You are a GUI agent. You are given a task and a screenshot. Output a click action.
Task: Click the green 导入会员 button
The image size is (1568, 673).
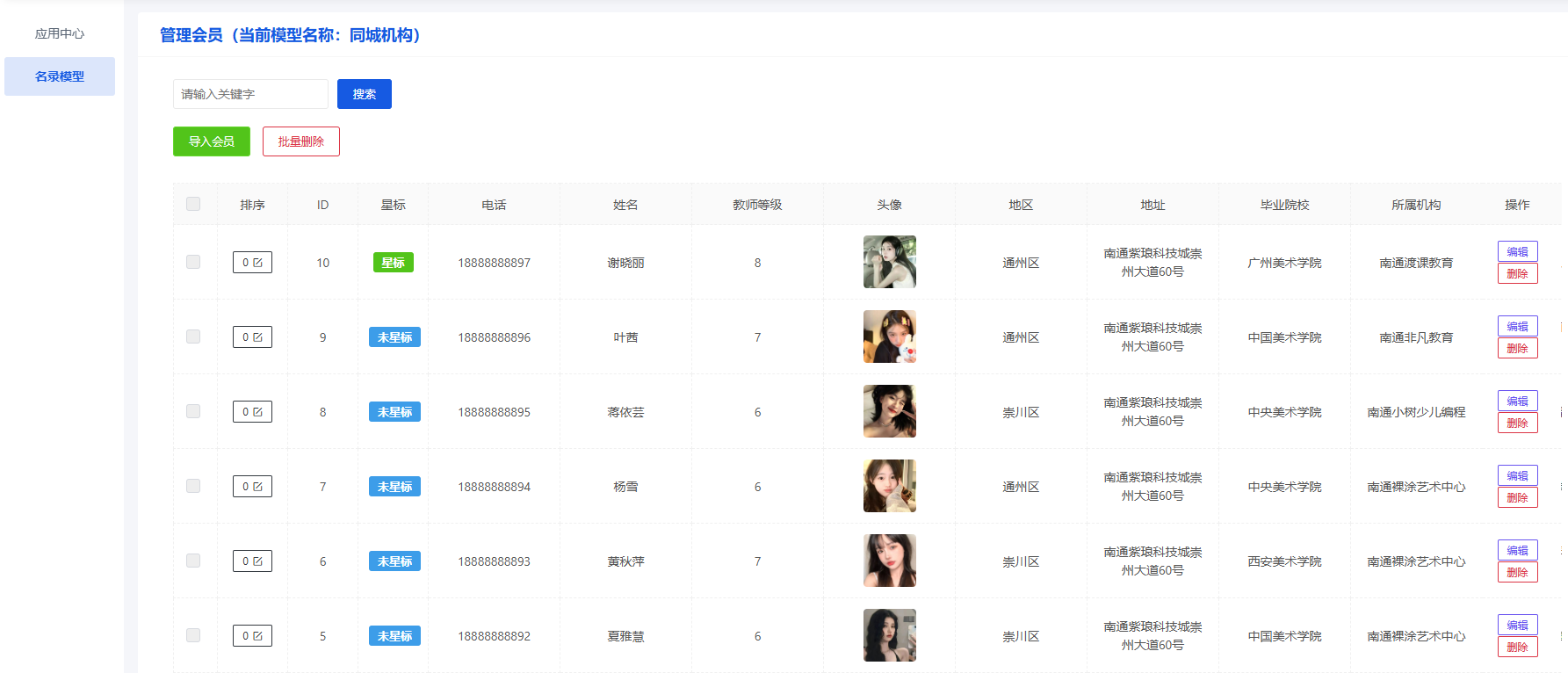coord(212,141)
